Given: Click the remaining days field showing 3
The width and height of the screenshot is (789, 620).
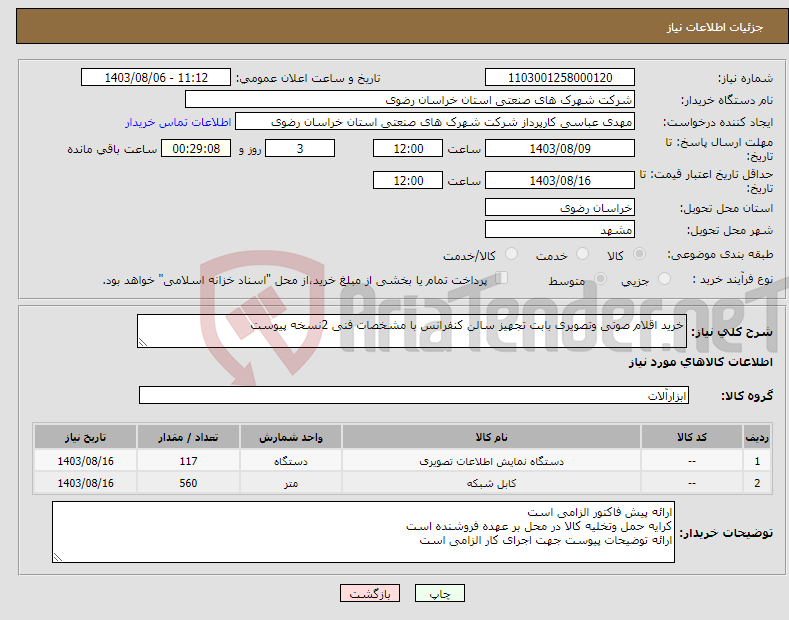Looking at the screenshot, I should click(300, 148).
